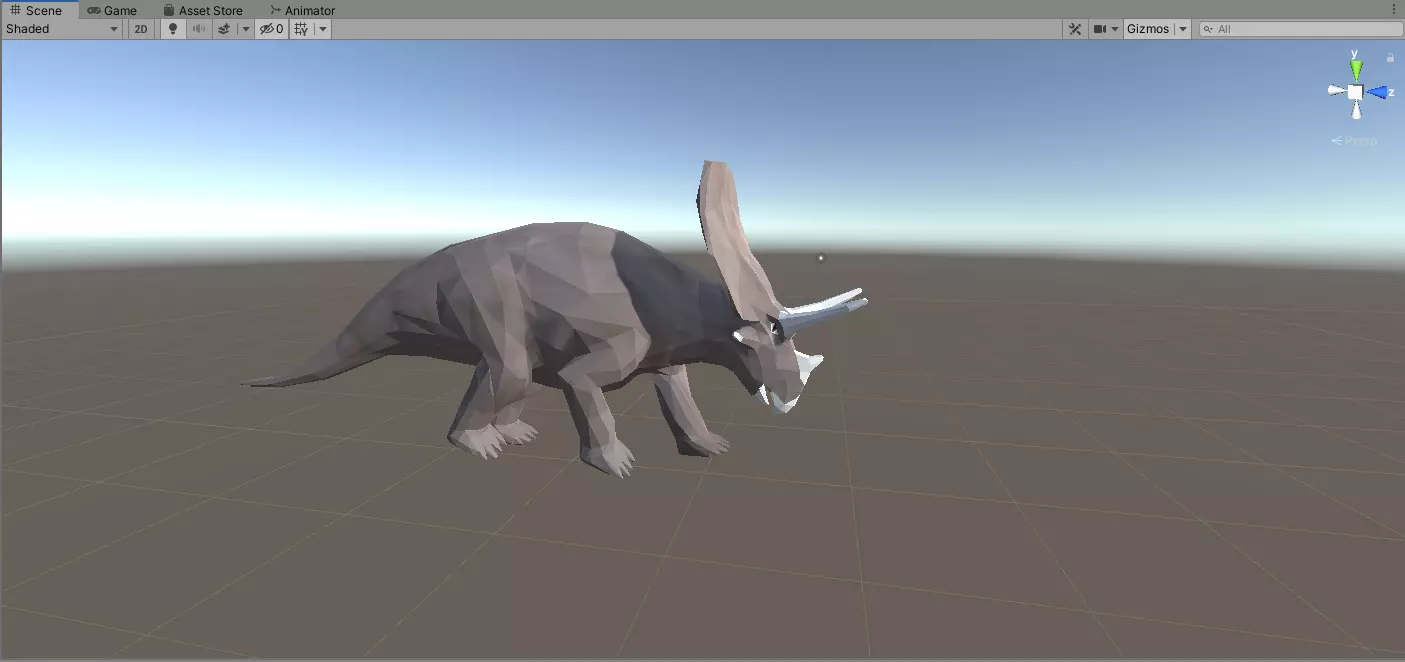Open the search filter magnifier dropdown
Screen dimensions: 1405x662
(1209, 29)
